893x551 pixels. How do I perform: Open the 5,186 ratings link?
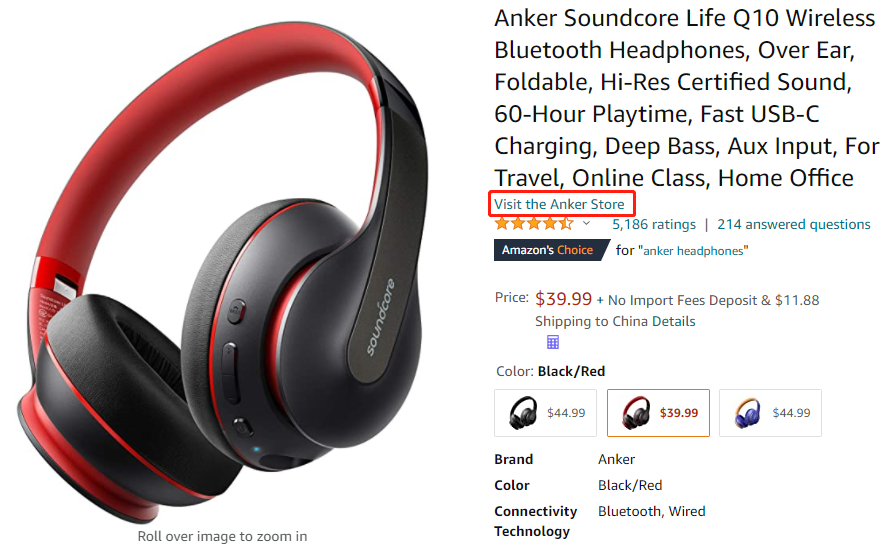pyautogui.click(x=654, y=225)
